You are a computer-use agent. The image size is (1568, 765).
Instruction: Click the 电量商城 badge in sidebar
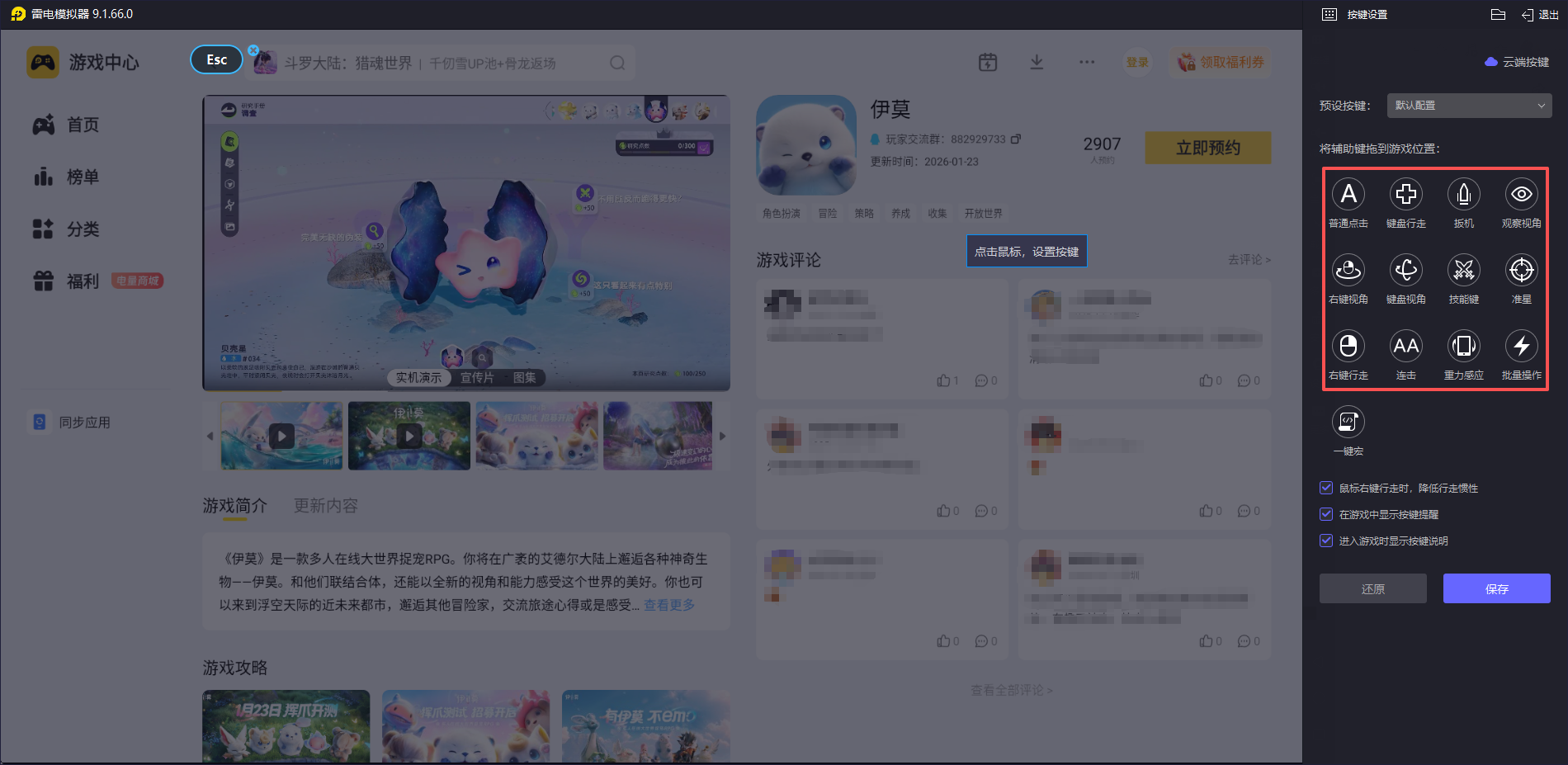coord(138,281)
